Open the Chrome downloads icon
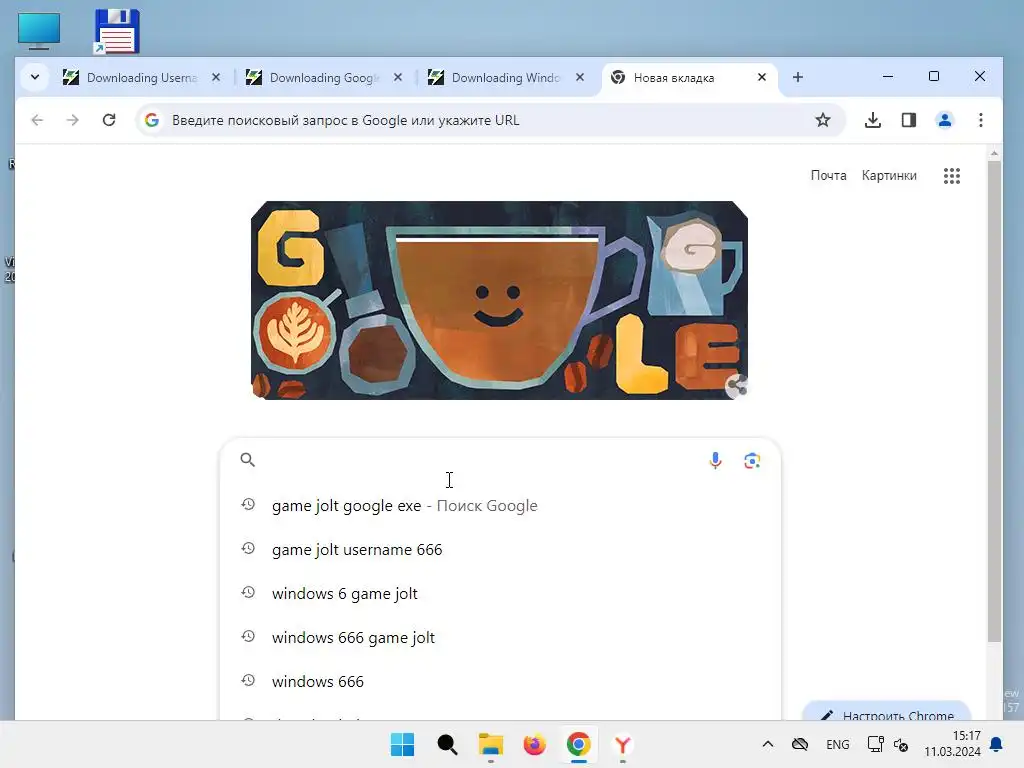This screenshot has height=768, width=1024. (872, 120)
